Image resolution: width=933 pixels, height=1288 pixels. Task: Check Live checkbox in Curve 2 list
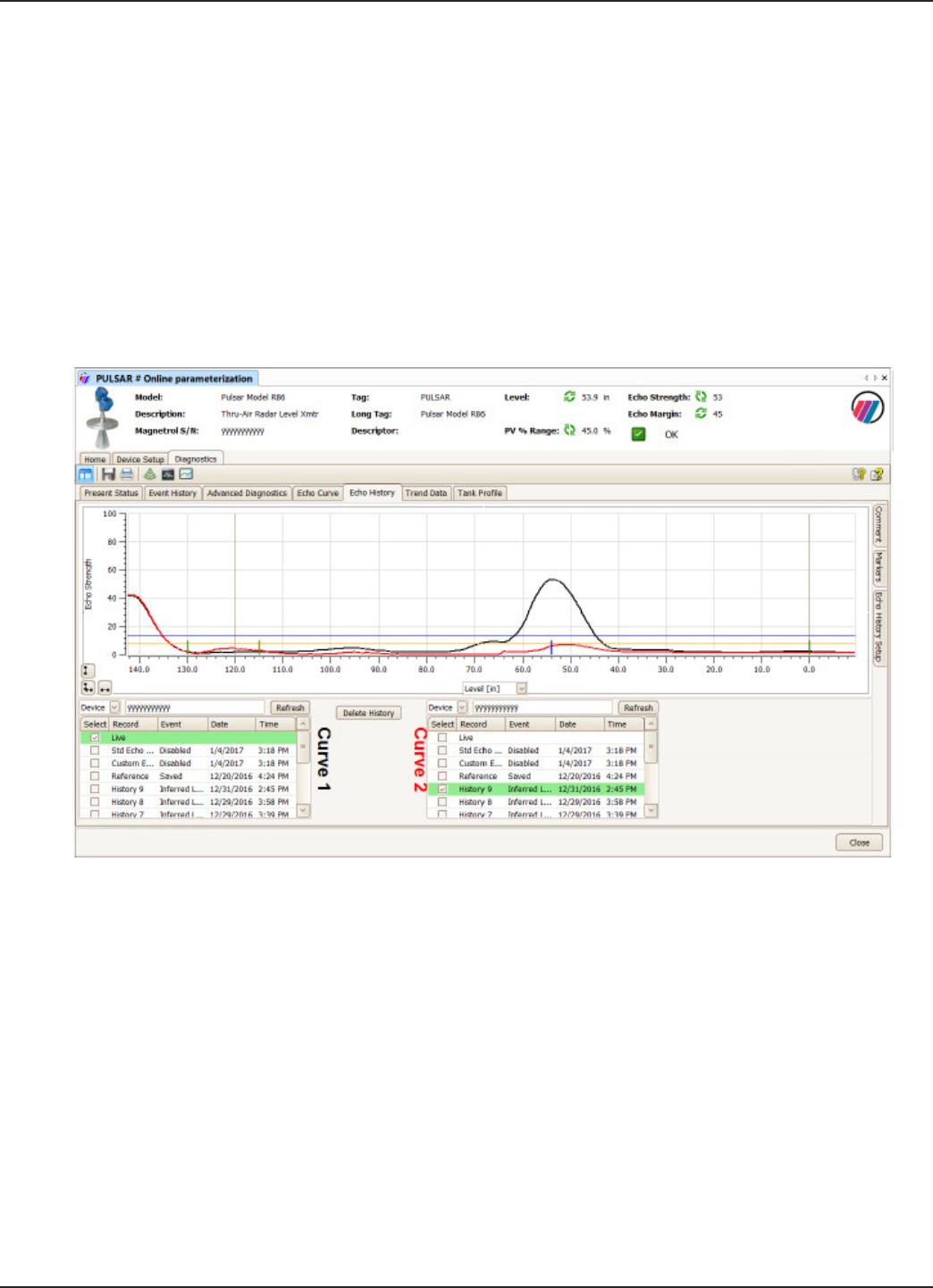tap(442, 738)
